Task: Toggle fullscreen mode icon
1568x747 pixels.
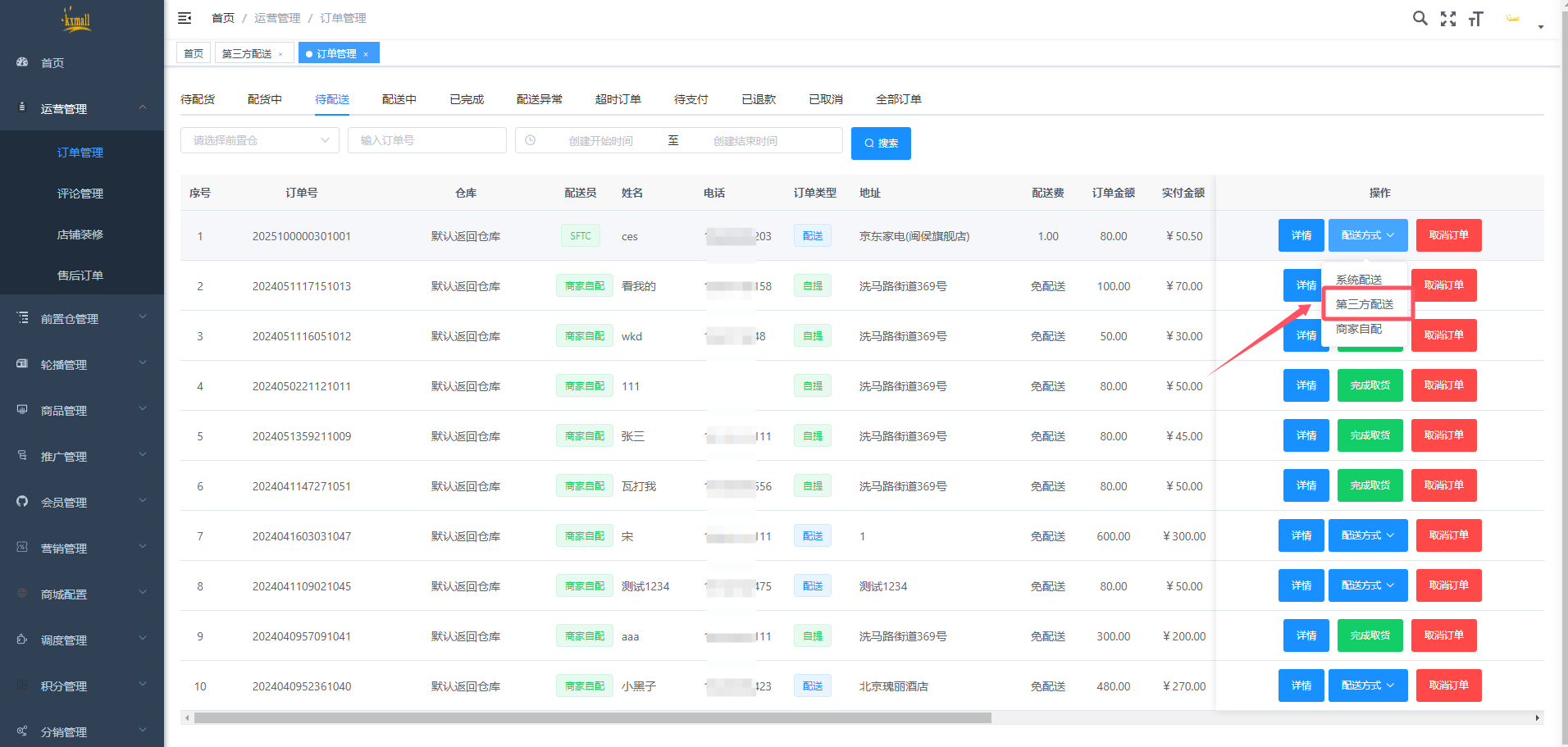Action: pos(1448,19)
